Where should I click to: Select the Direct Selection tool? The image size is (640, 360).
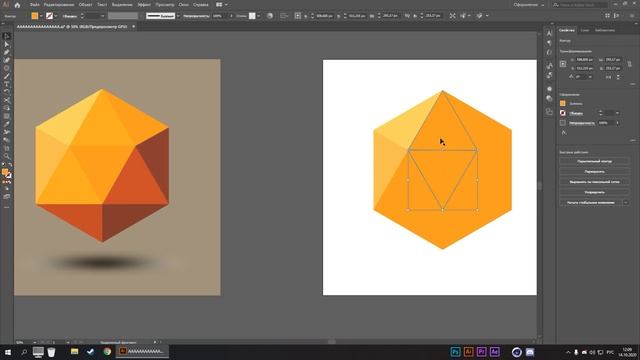point(7,44)
